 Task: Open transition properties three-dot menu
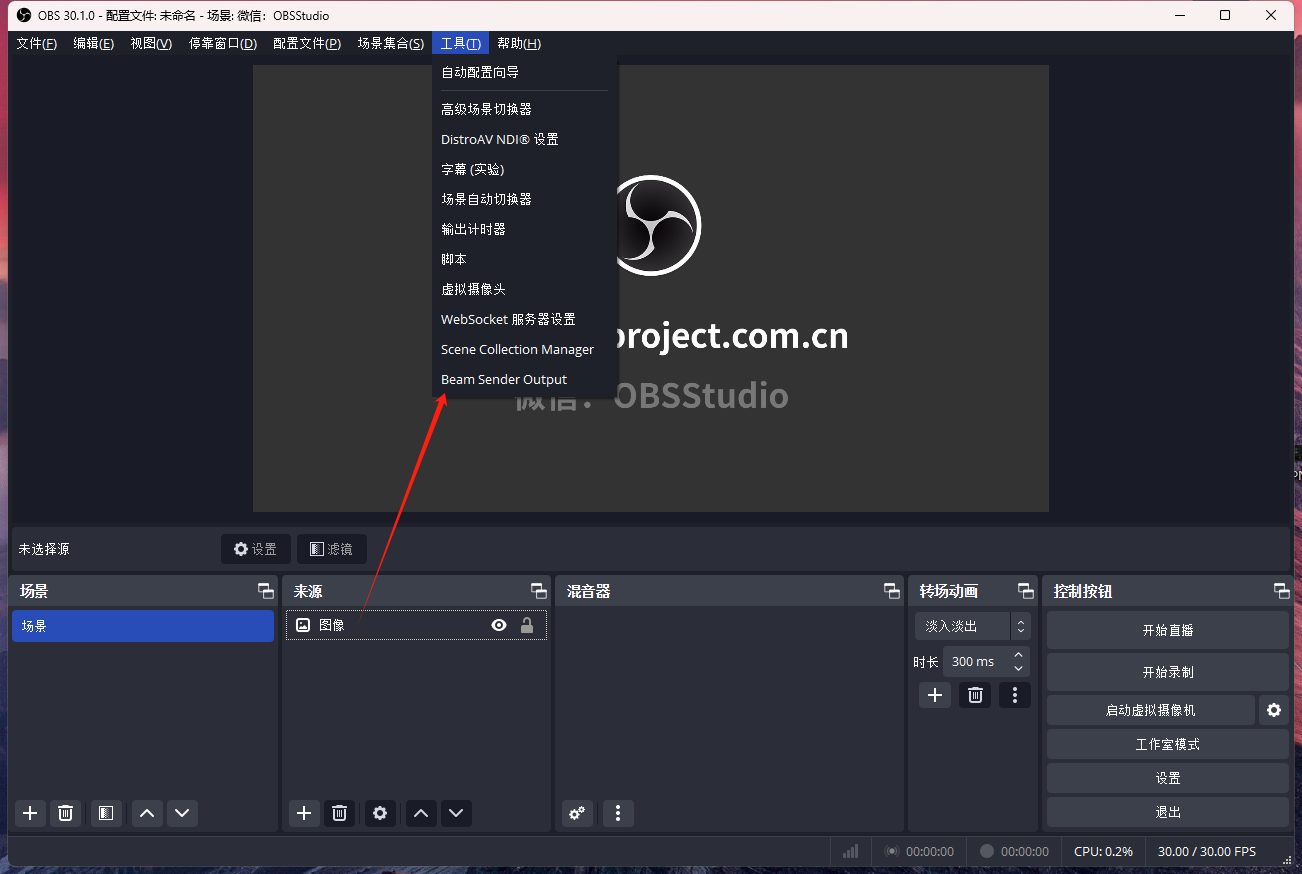(x=1015, y=695)
